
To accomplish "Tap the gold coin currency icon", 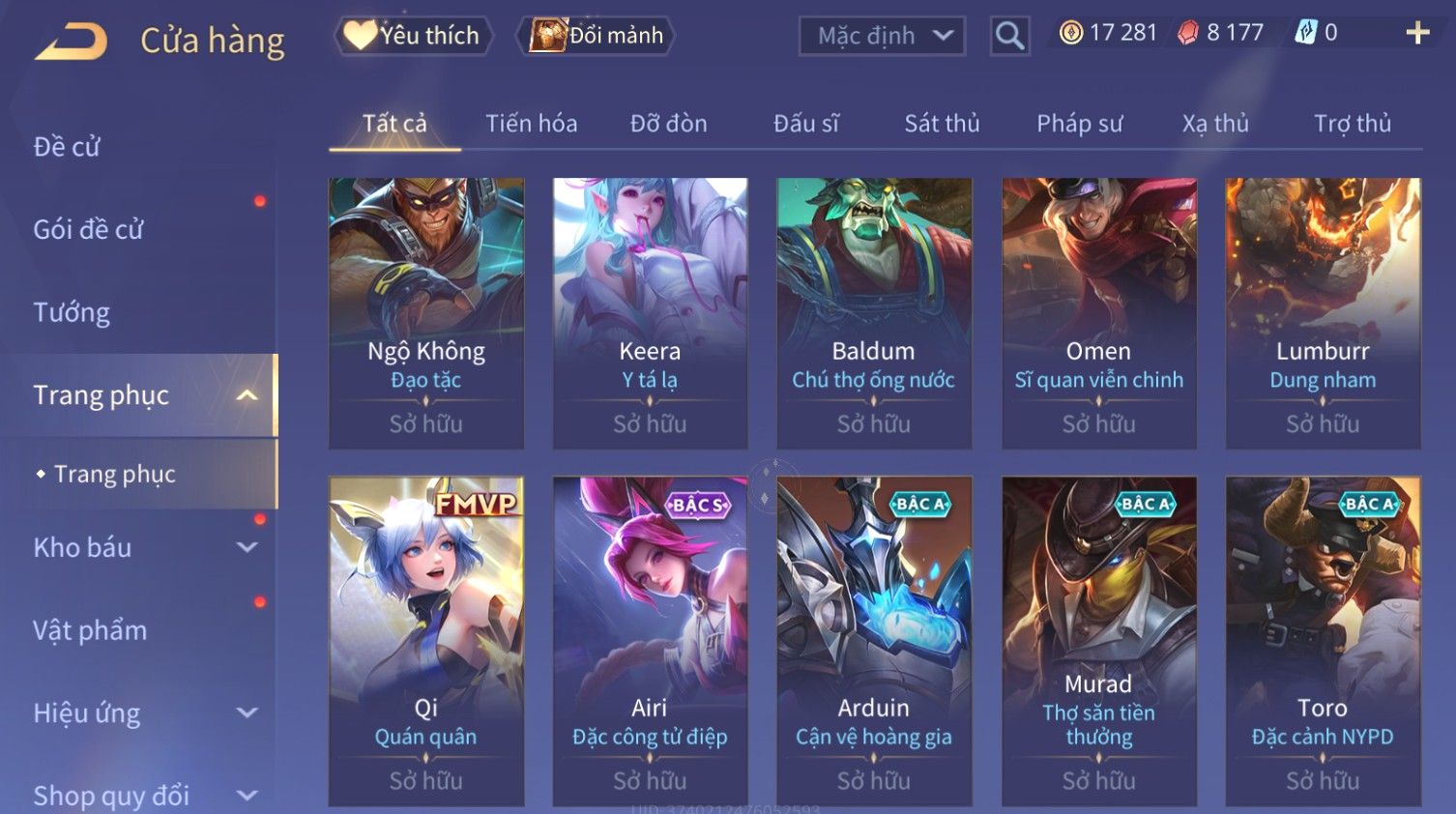I will pos(1070,33).
